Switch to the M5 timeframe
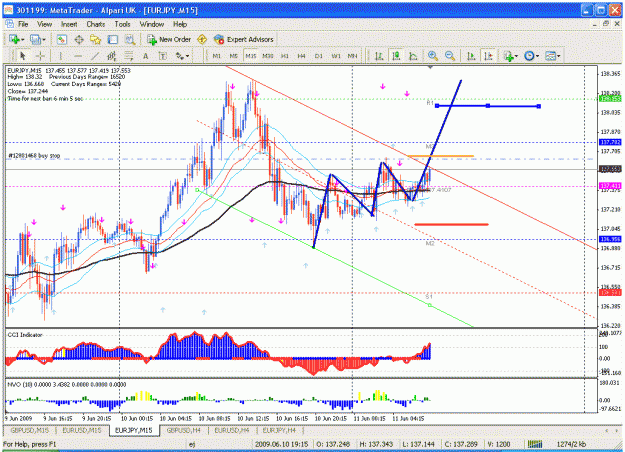Viewport: 625px width, 452px height. [234, 56]
